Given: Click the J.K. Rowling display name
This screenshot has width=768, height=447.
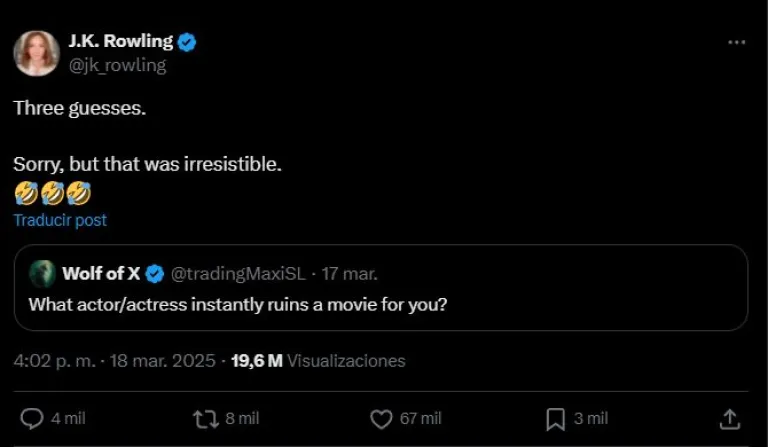Looking at the screenshot, I should [x=120, y=41].
